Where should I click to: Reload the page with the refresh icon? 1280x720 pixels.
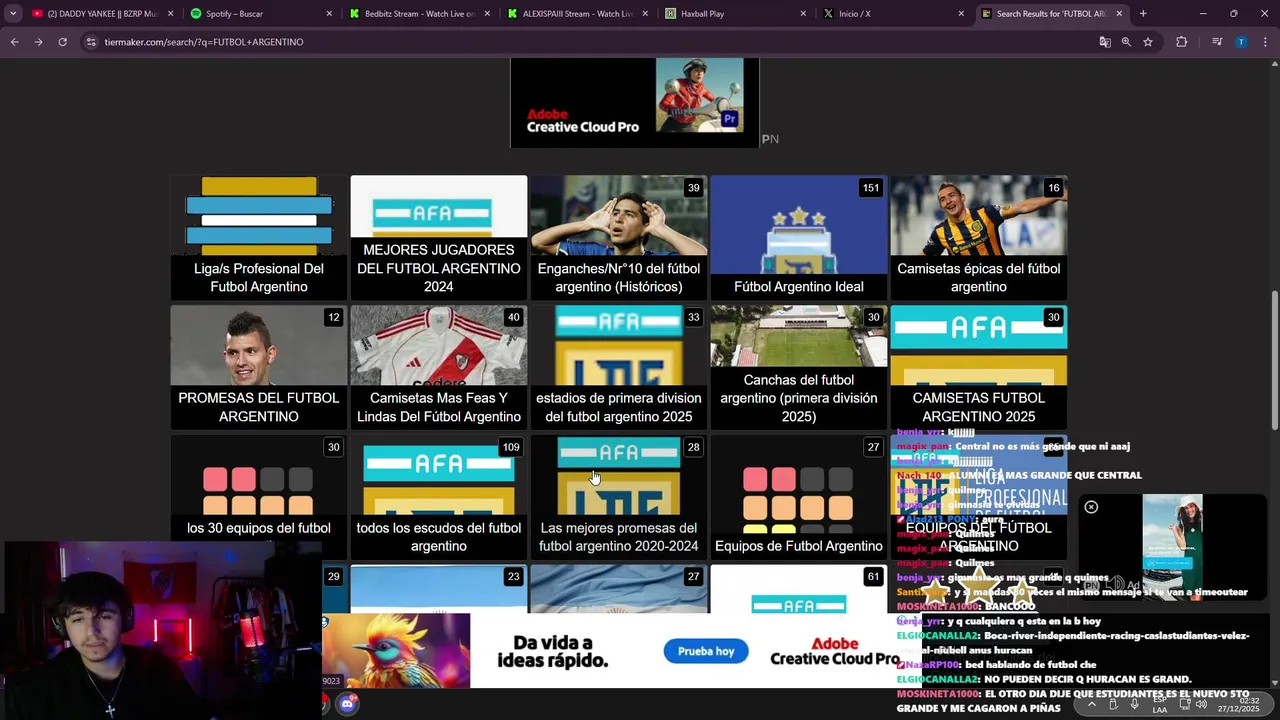pos(62,42)
